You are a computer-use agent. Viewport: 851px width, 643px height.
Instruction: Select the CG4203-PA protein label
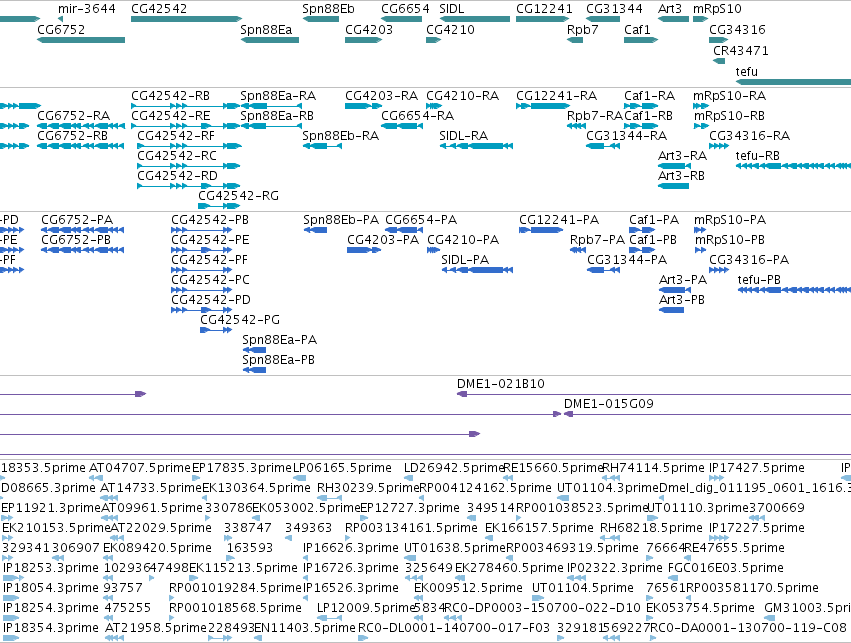383,240
